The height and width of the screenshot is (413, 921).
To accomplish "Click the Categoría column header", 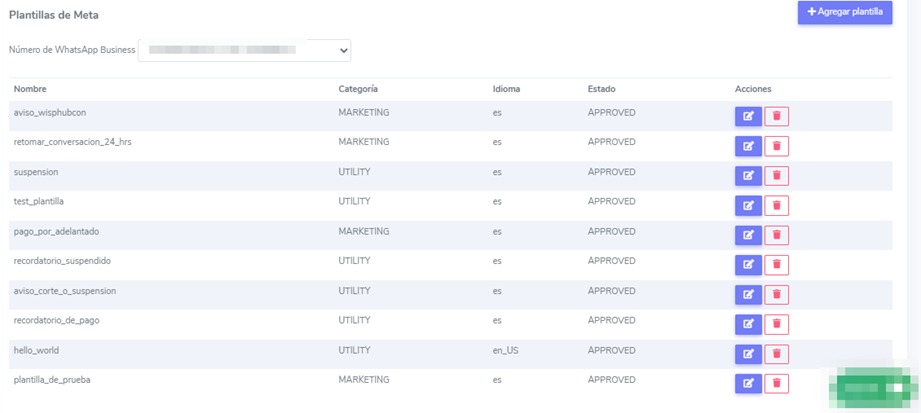I will [358, 89].
